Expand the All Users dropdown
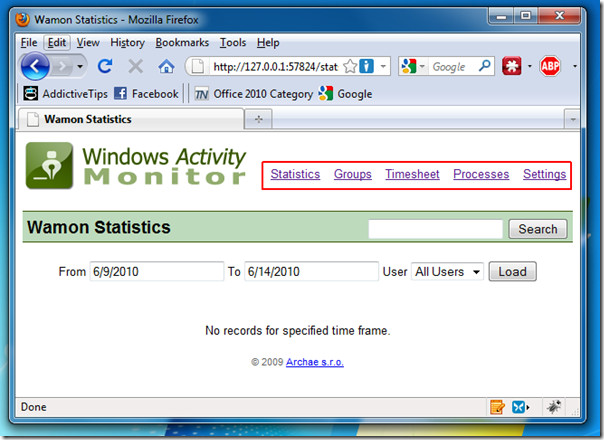Screen dimensions: 604x440 tap(447, 272)
